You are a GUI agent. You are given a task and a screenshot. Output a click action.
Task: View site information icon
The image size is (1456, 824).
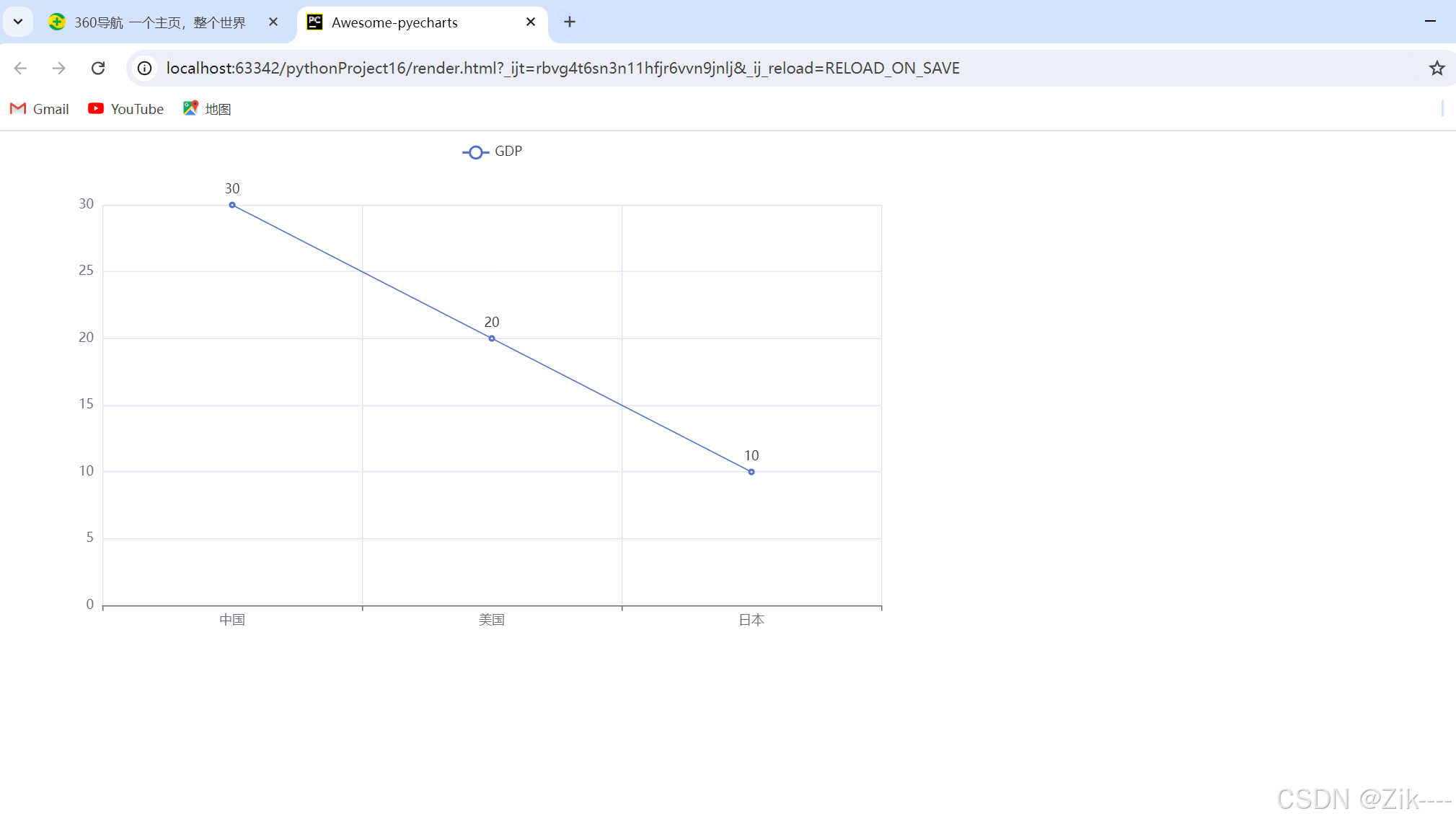[x=145, y=69]
